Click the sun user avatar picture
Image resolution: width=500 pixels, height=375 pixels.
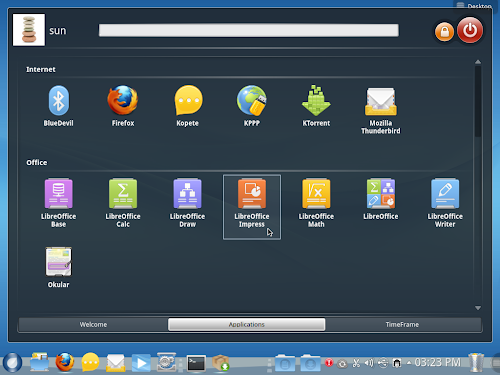click(x=29, y=30)
